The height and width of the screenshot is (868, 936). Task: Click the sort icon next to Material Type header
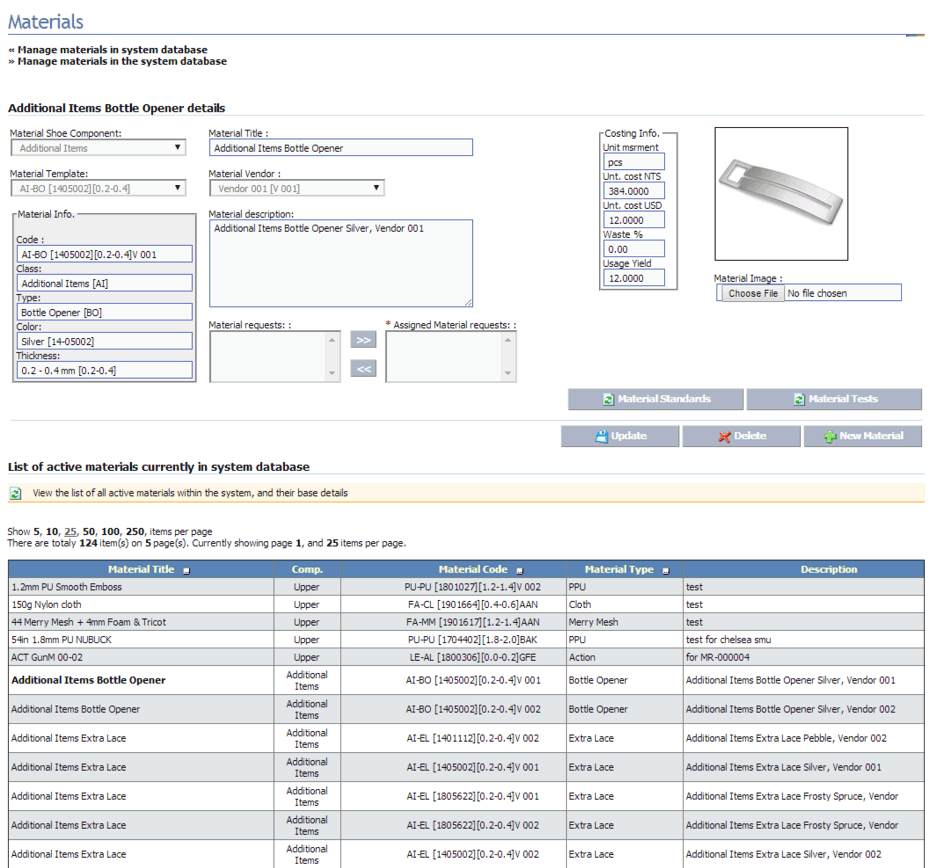coord(666,571)
